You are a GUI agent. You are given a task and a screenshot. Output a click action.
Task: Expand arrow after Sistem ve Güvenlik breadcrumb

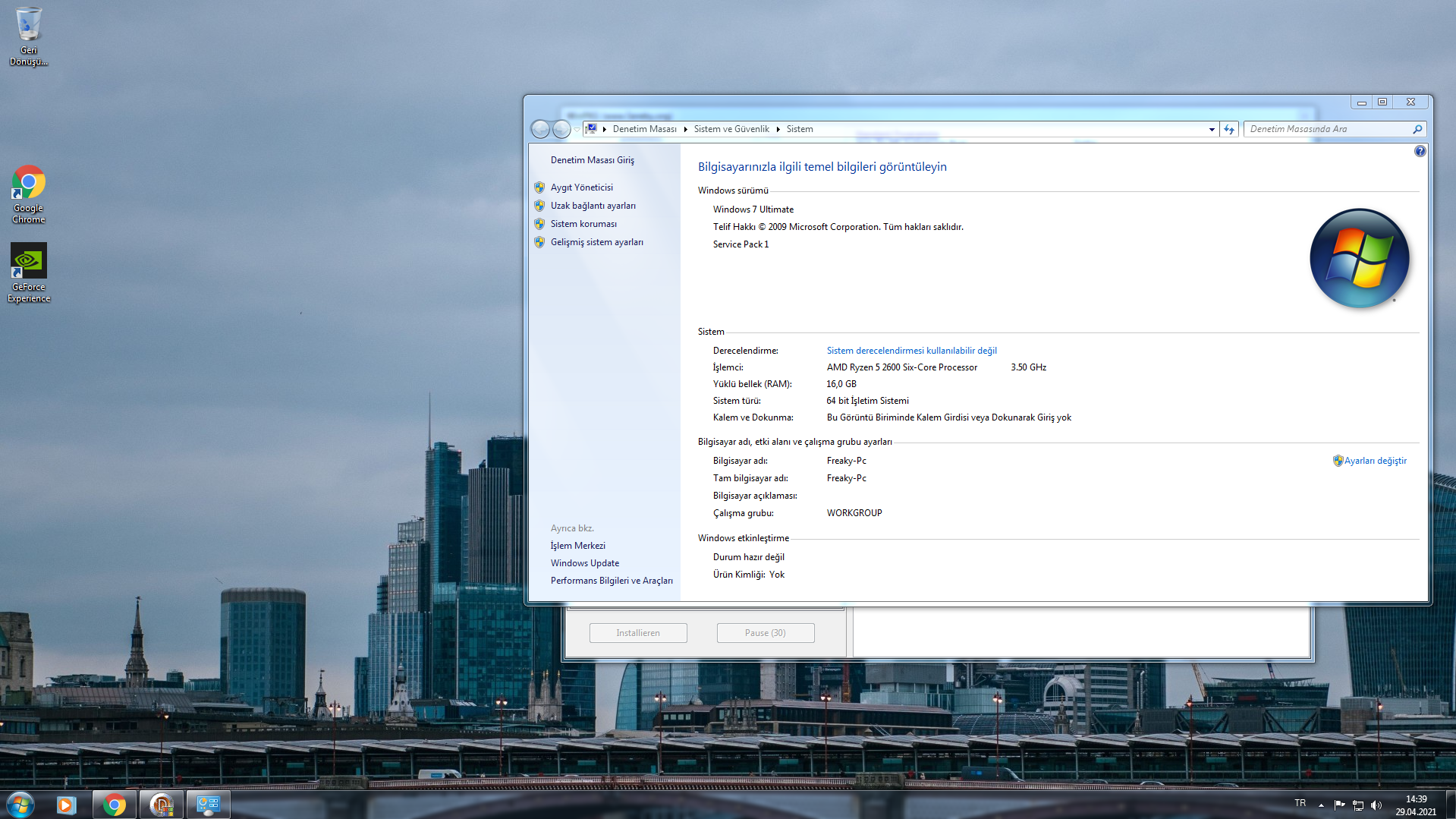(x=778, y=129)
